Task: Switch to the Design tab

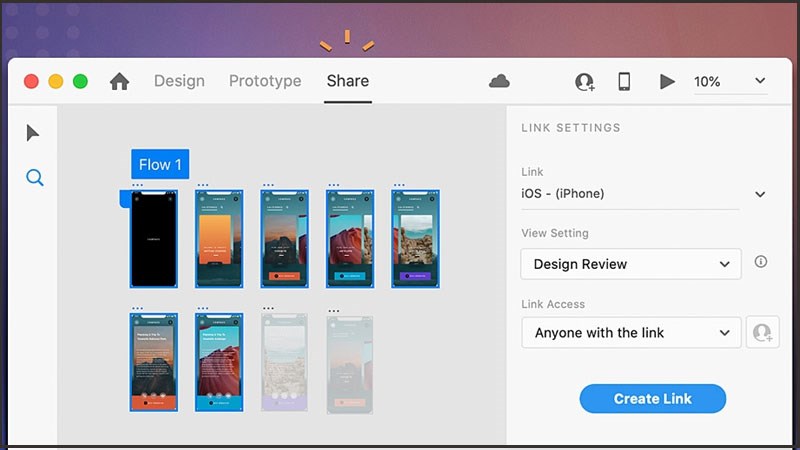Action: [x=179, y=81]
